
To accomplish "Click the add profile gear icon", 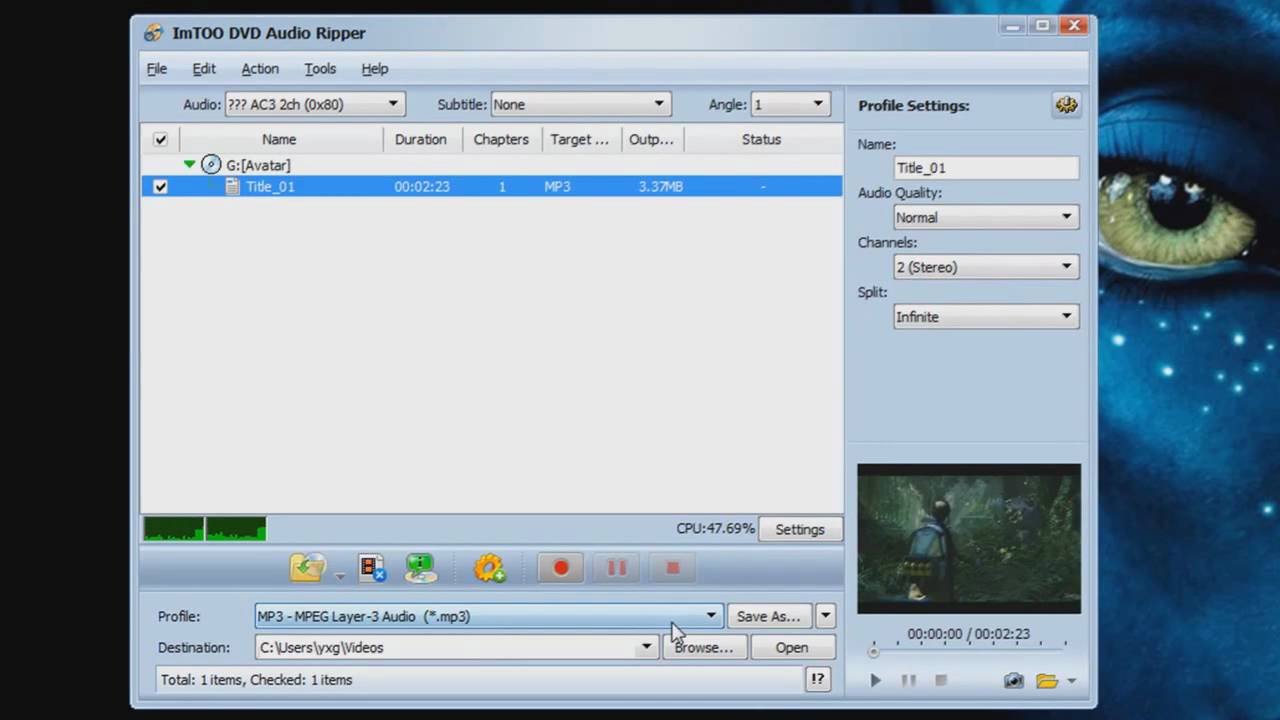I will [490, 568].
